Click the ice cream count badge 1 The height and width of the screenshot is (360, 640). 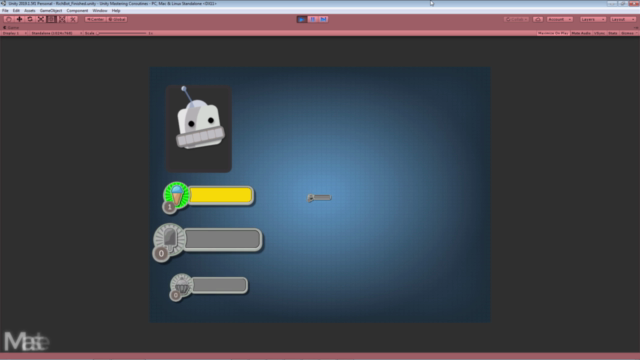(169, 207)
